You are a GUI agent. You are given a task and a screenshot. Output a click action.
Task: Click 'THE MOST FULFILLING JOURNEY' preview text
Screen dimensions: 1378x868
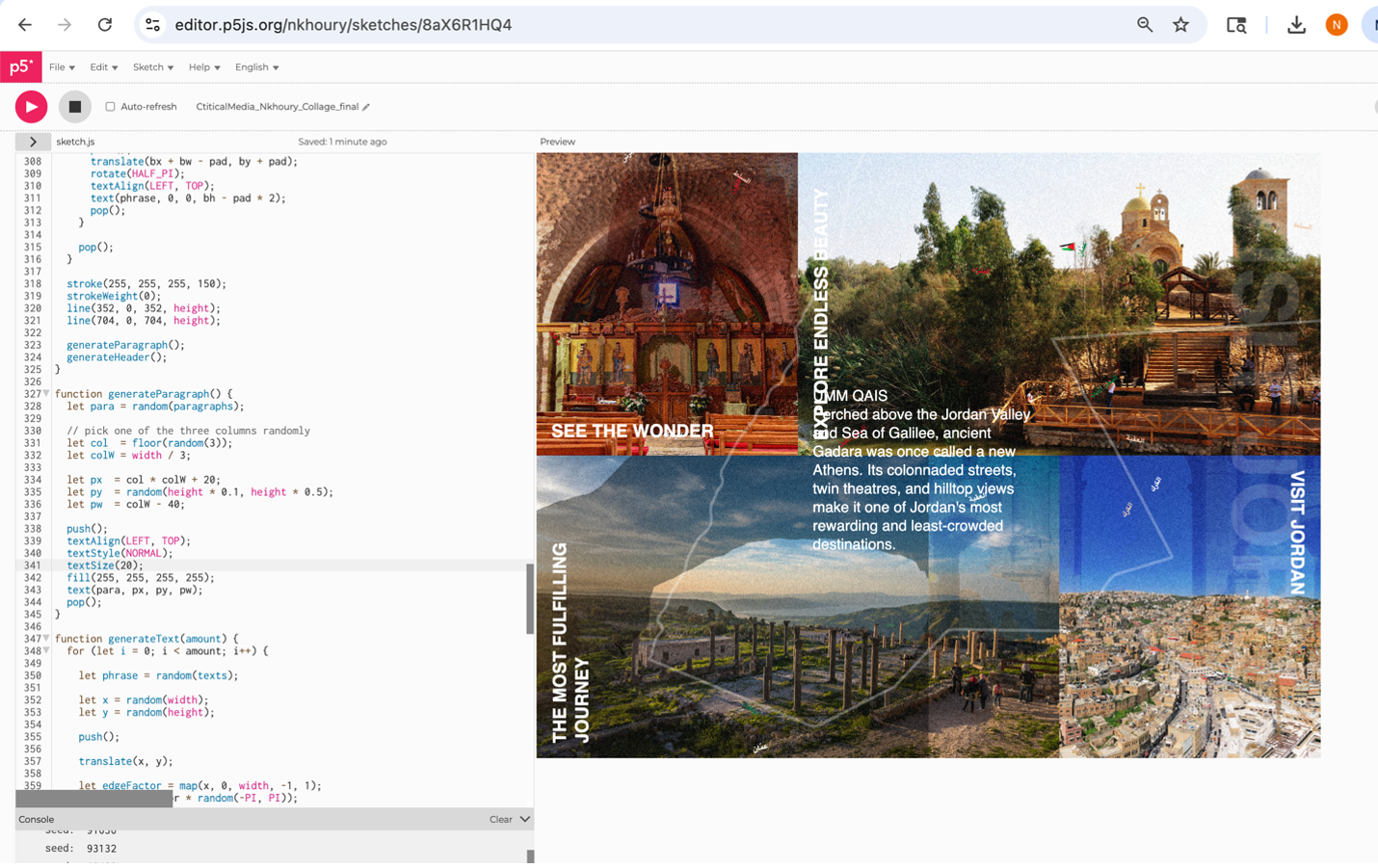[570, 643]
